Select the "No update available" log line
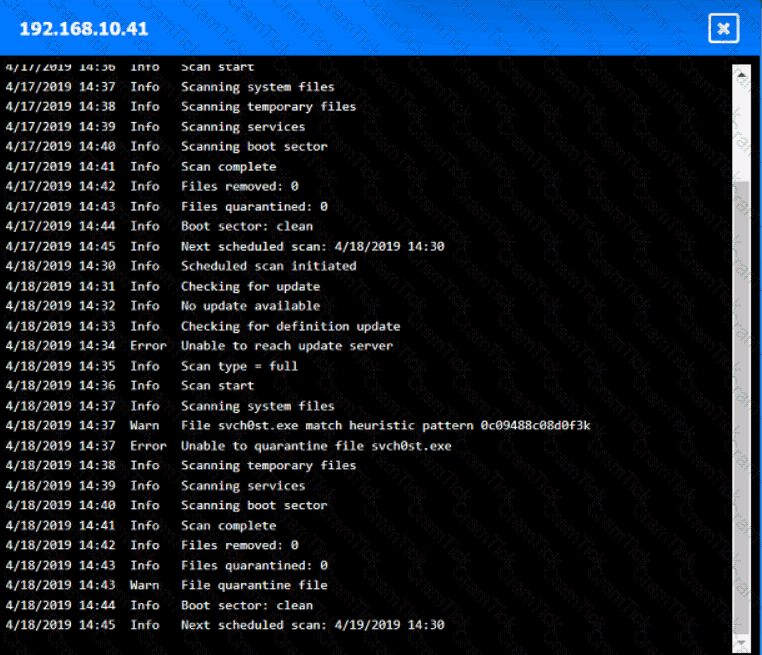This screenshot has width=762, height=655. (x=250, y=306)
